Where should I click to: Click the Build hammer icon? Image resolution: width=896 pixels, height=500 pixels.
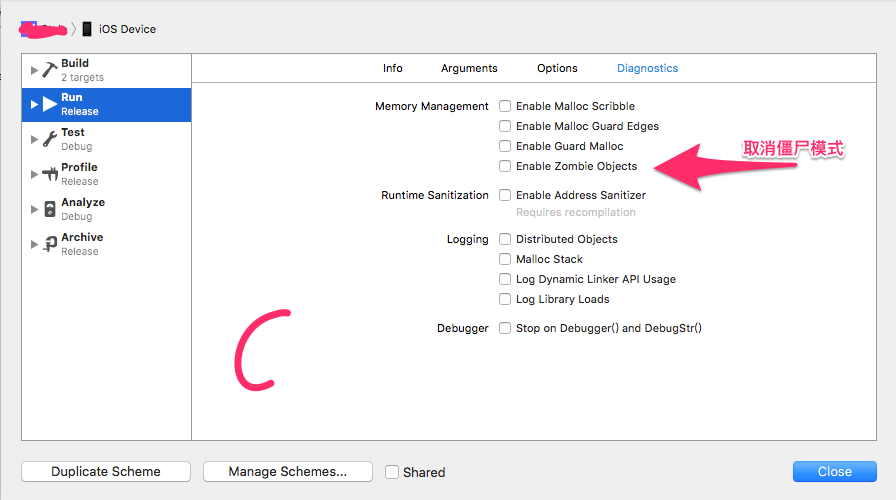(49, 70)
